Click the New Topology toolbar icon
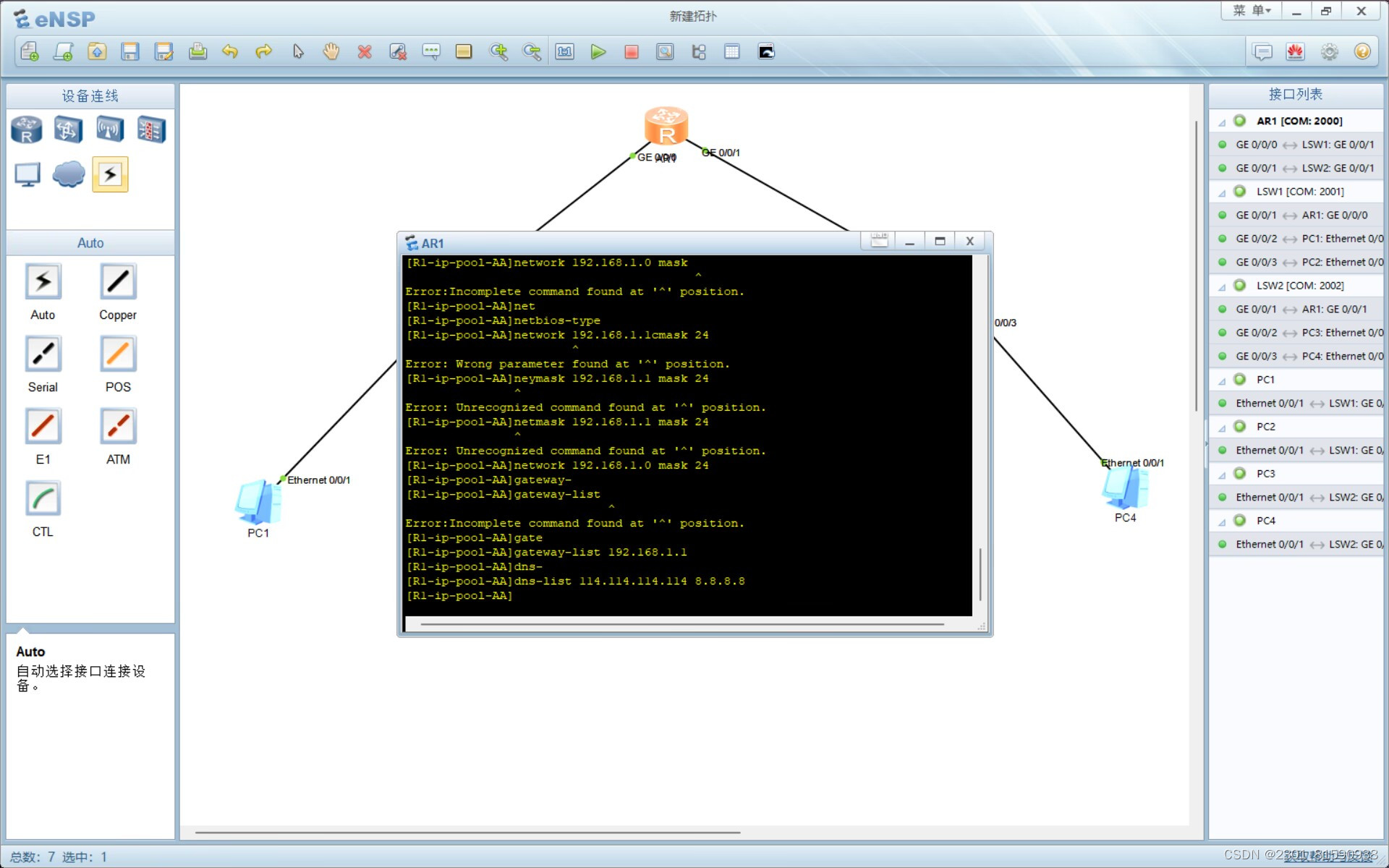The height and width of the screenshot is (868, 1389). click(x=30, y=51)
